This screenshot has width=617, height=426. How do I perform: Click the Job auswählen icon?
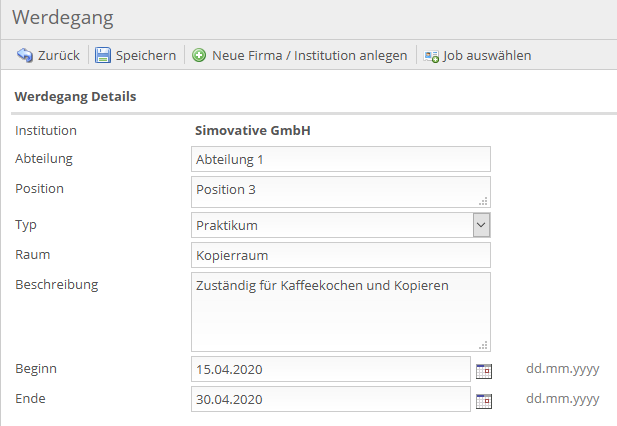(x=431, y=56)
